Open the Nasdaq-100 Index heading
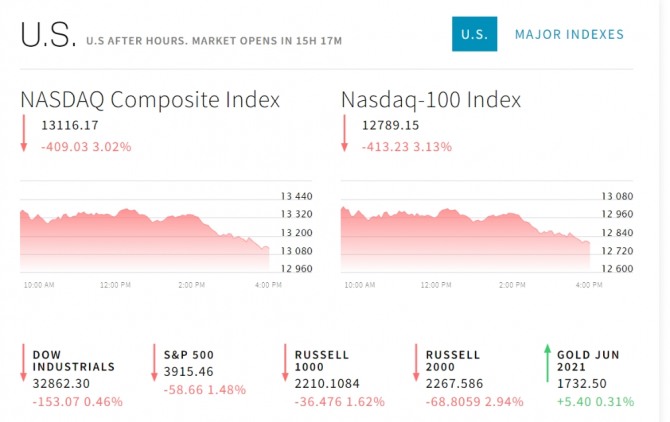The image size is (670, 422). (x=431, y=100)
